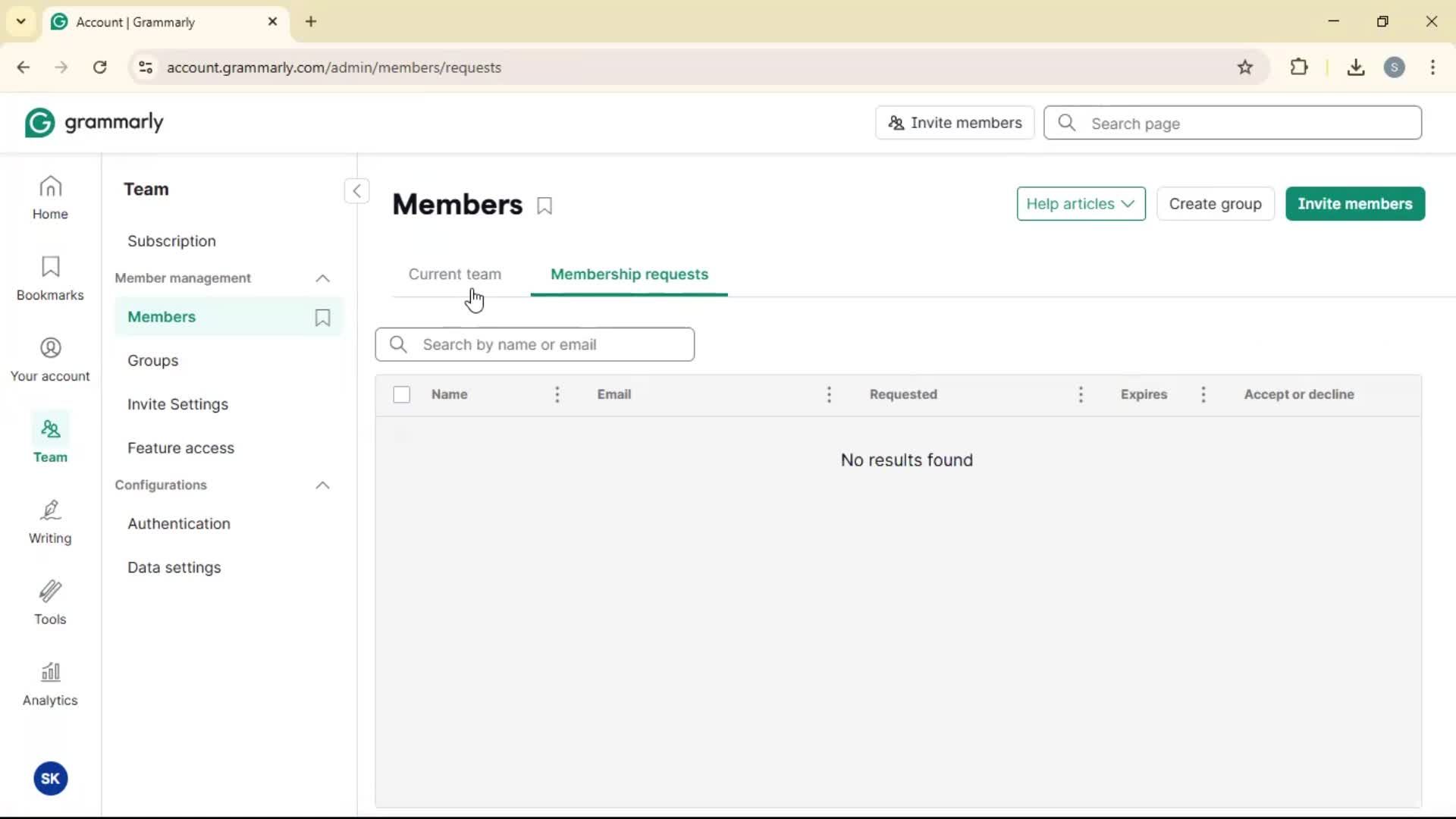Open Invite Settings in the Team menu
This screenshot has width=1456, height=819.
tap(177, 404)
